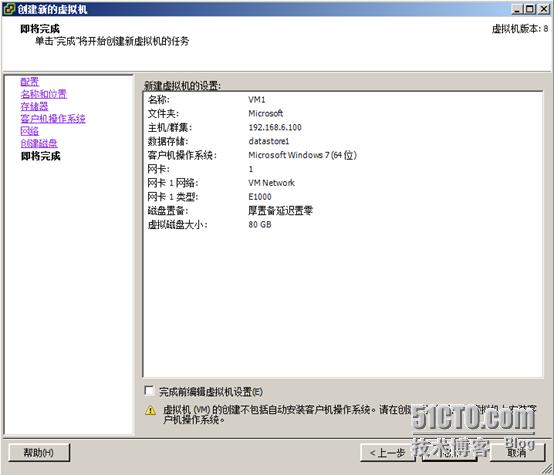Click the 数据存储: label

pos(168,141)
